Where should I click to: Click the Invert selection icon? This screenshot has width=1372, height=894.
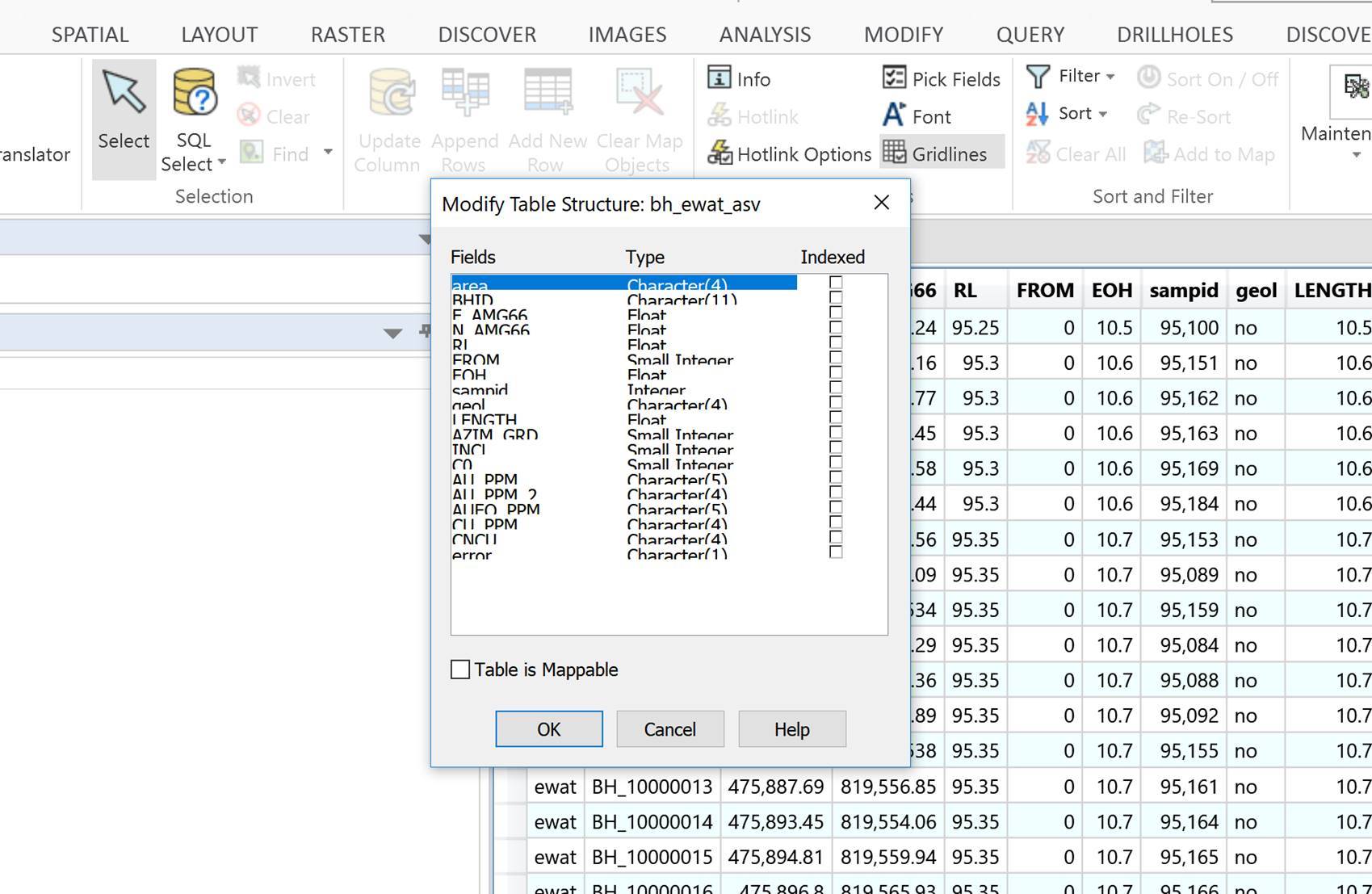click(x=249, y=78)
